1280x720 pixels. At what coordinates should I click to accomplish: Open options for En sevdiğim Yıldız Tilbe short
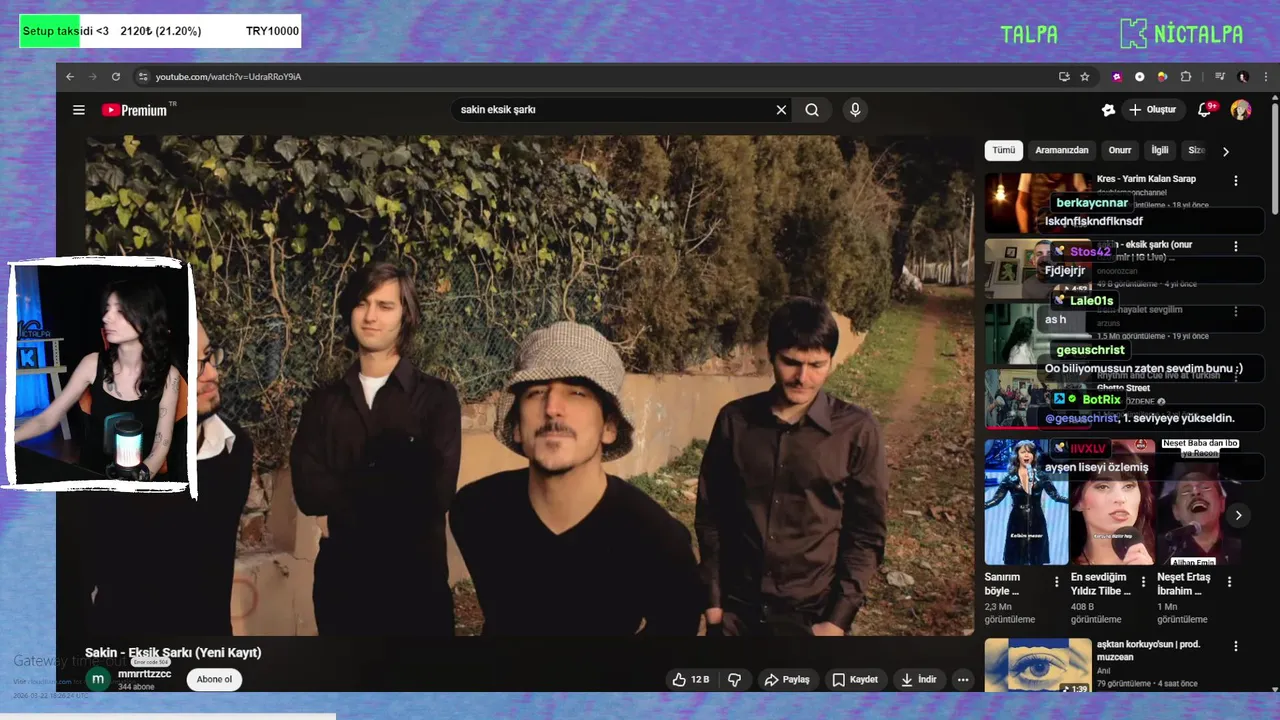coord(1143,581)
